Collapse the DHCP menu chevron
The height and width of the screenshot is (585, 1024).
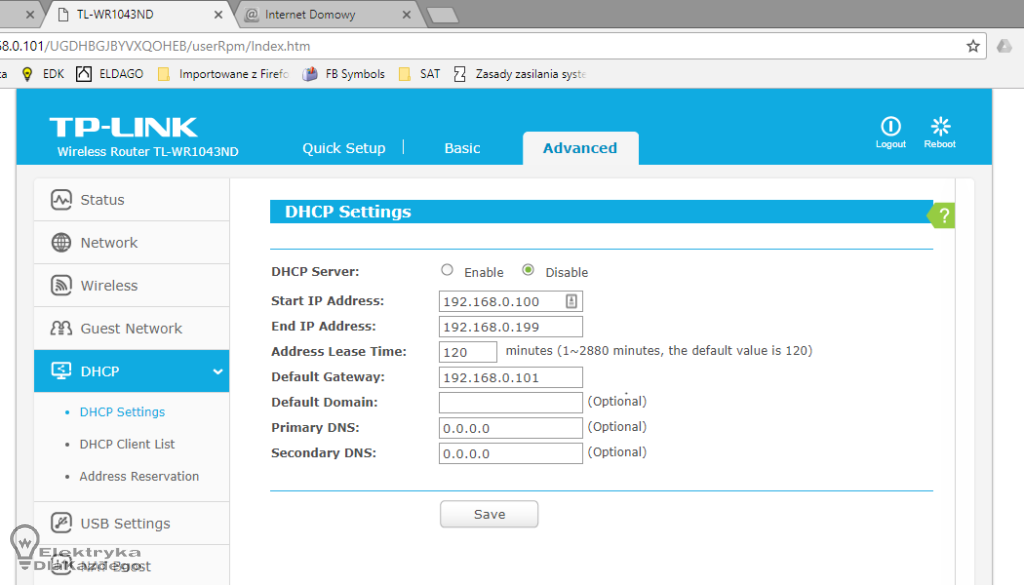tap(217, 372)
